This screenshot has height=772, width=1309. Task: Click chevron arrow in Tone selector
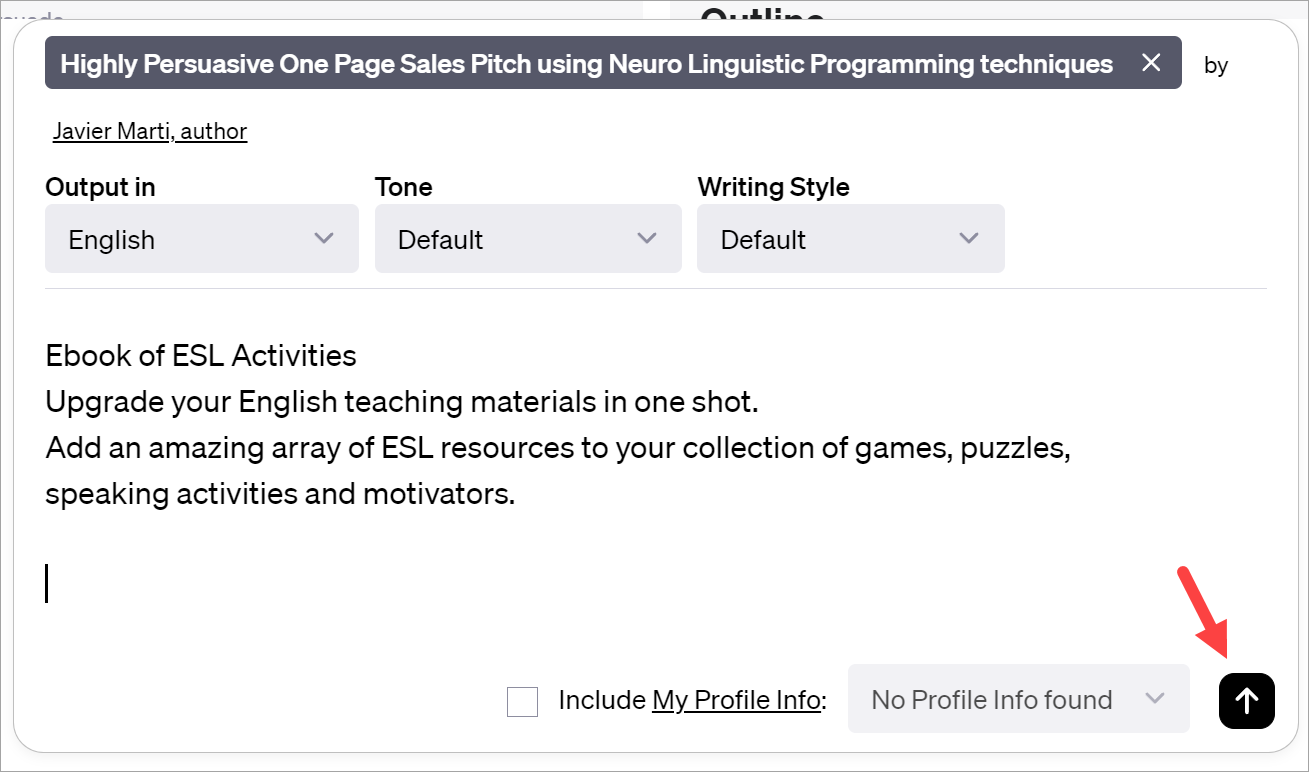click(x=647, y=239)
